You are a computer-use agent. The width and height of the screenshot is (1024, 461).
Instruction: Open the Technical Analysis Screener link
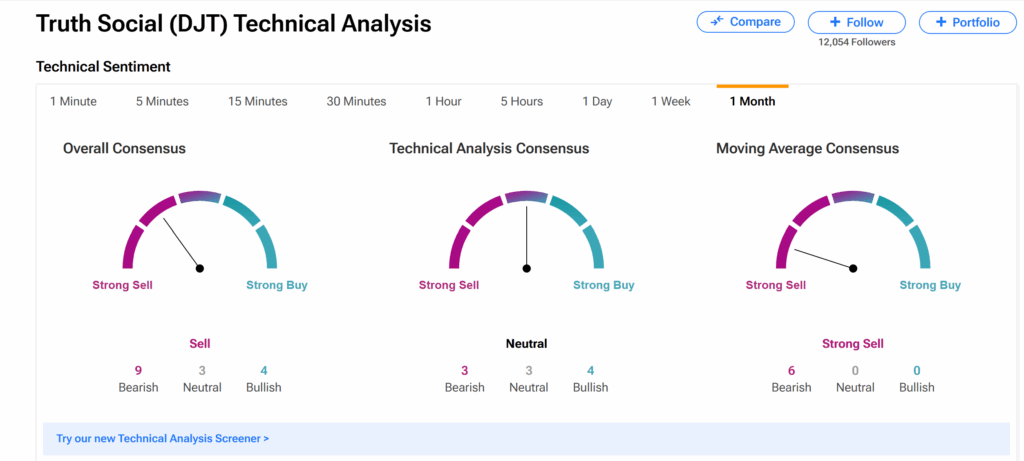[163, 438]
